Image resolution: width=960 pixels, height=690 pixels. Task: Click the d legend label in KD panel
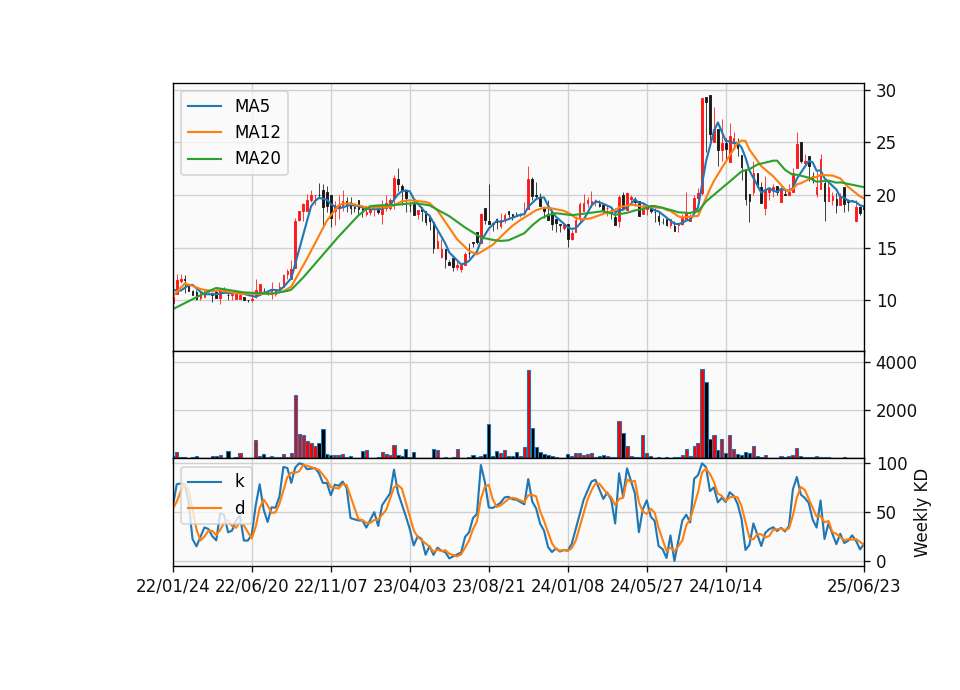tap(239, 508)
